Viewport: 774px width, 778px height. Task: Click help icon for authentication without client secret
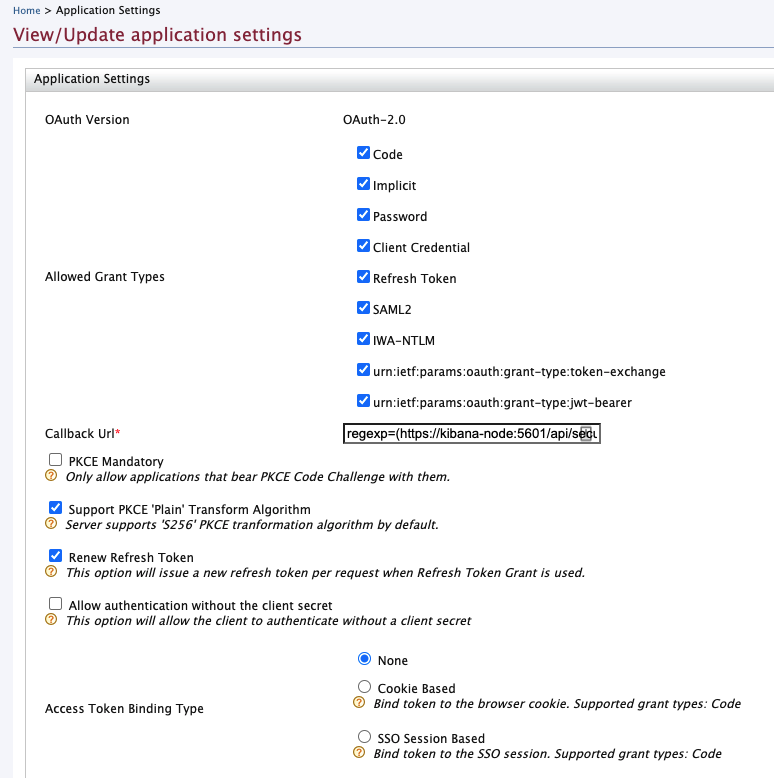[x=50, y=620]
